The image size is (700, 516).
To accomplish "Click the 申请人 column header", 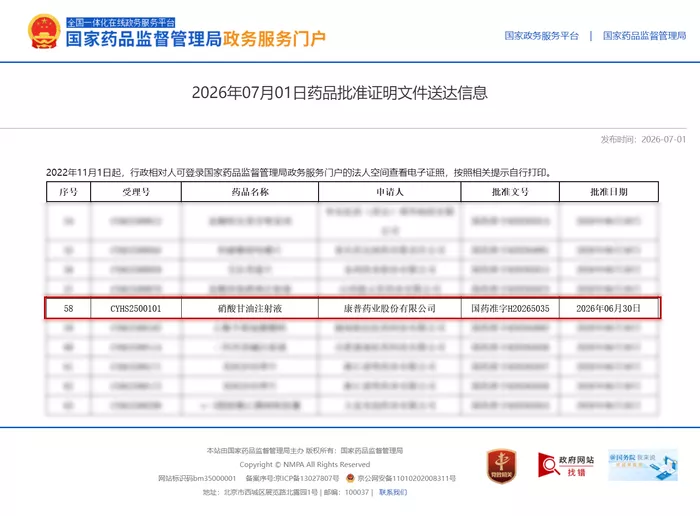I will (x=390, y=192).
